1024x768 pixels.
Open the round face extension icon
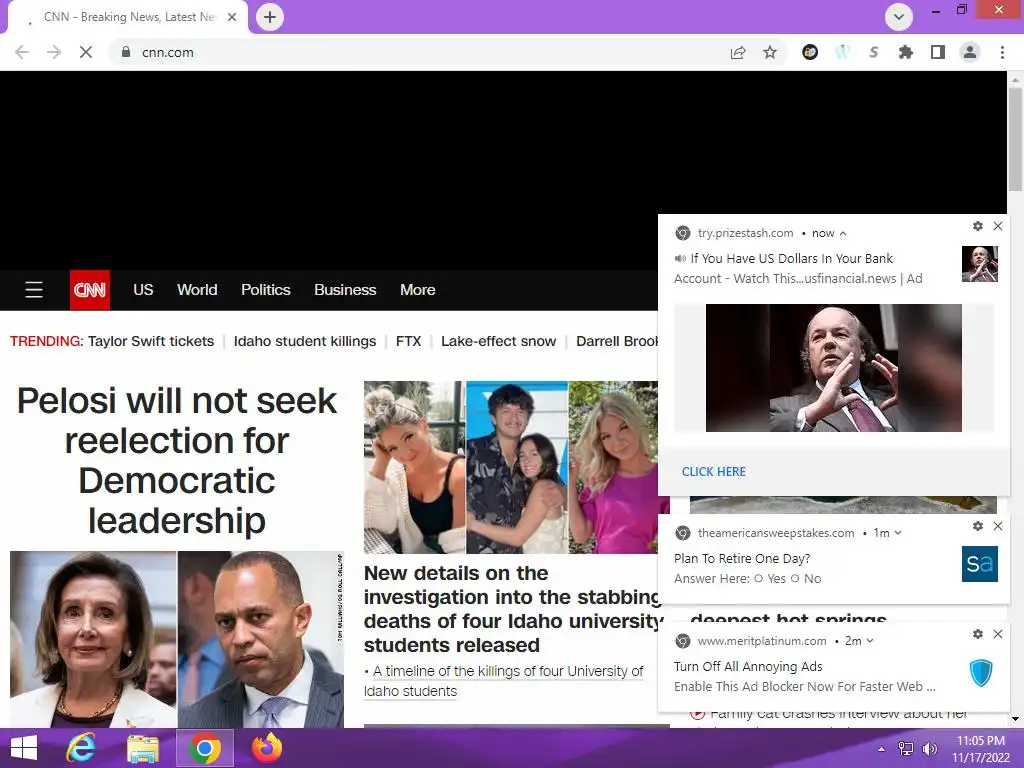pos(810,52)
